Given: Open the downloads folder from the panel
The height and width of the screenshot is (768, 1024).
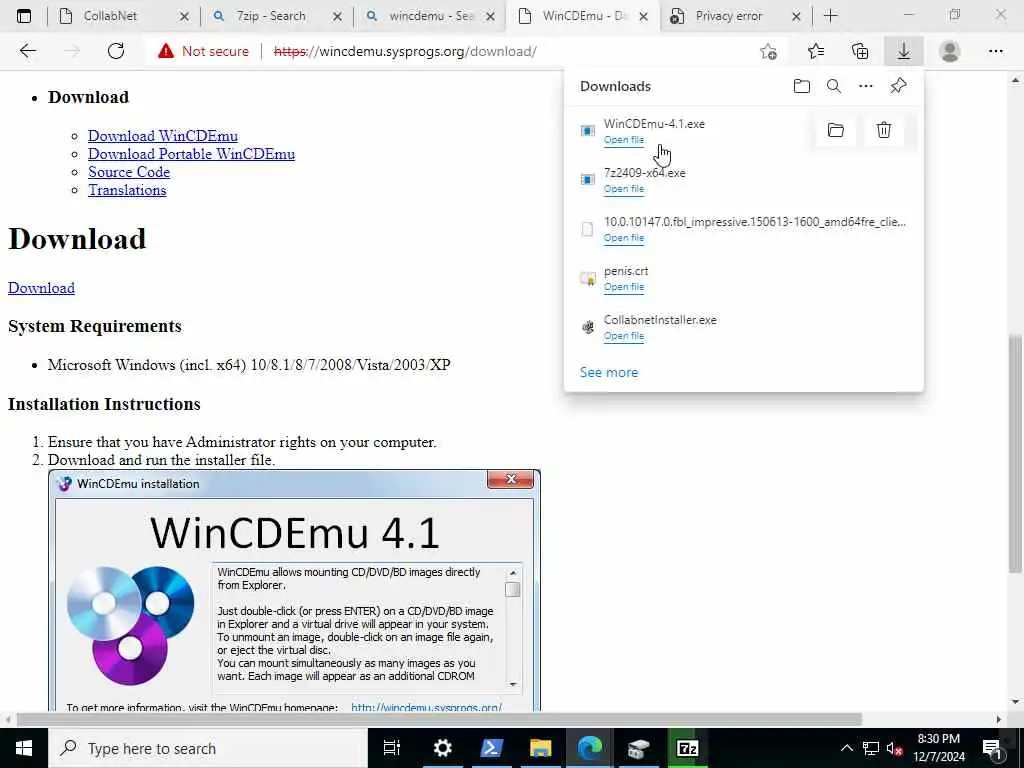Looking at the screenshot, I should point(802,86).
